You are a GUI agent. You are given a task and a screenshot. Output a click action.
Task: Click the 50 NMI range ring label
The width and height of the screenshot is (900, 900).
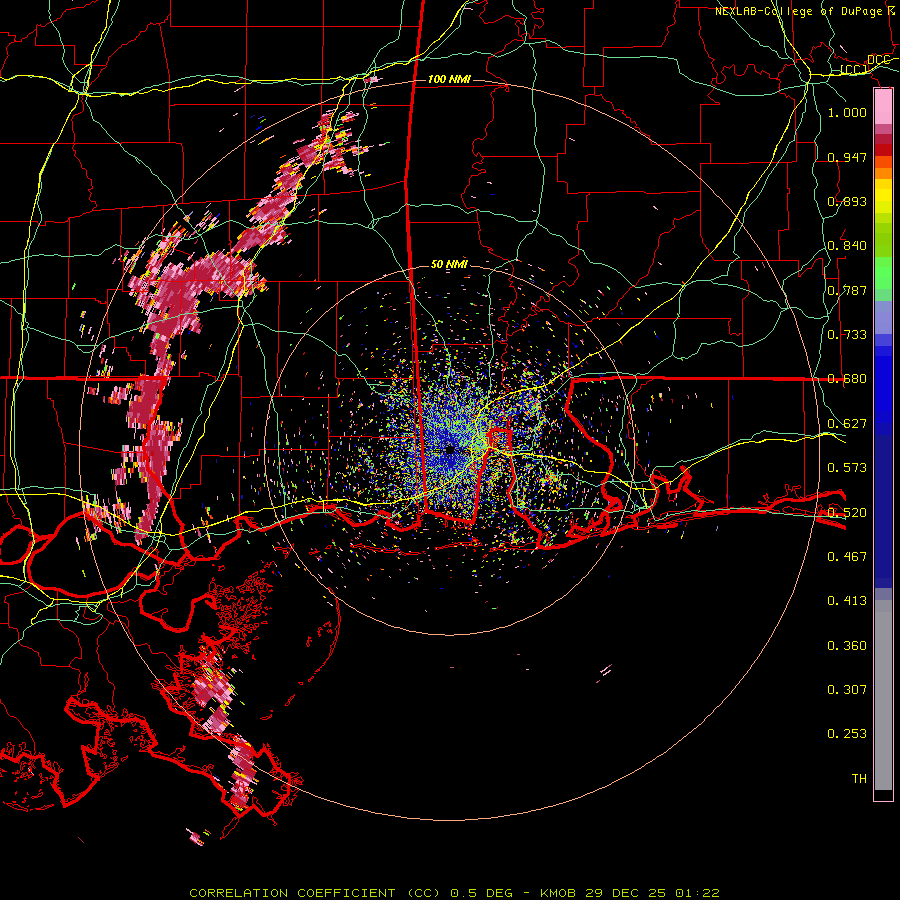[449, 264]
